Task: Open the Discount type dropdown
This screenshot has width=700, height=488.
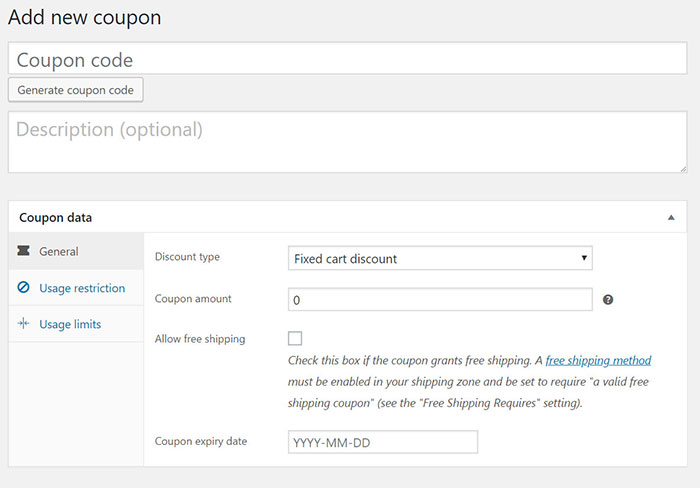Action: pos(440,259)
